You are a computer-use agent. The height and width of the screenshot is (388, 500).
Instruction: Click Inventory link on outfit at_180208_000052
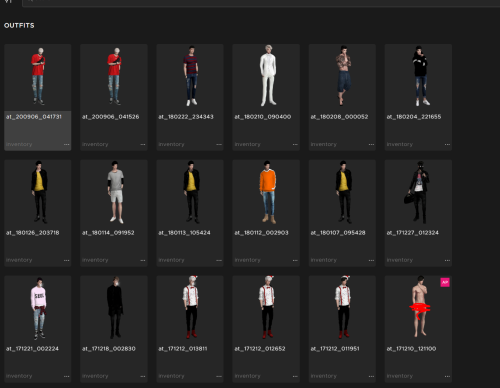(x=324, y=144)
